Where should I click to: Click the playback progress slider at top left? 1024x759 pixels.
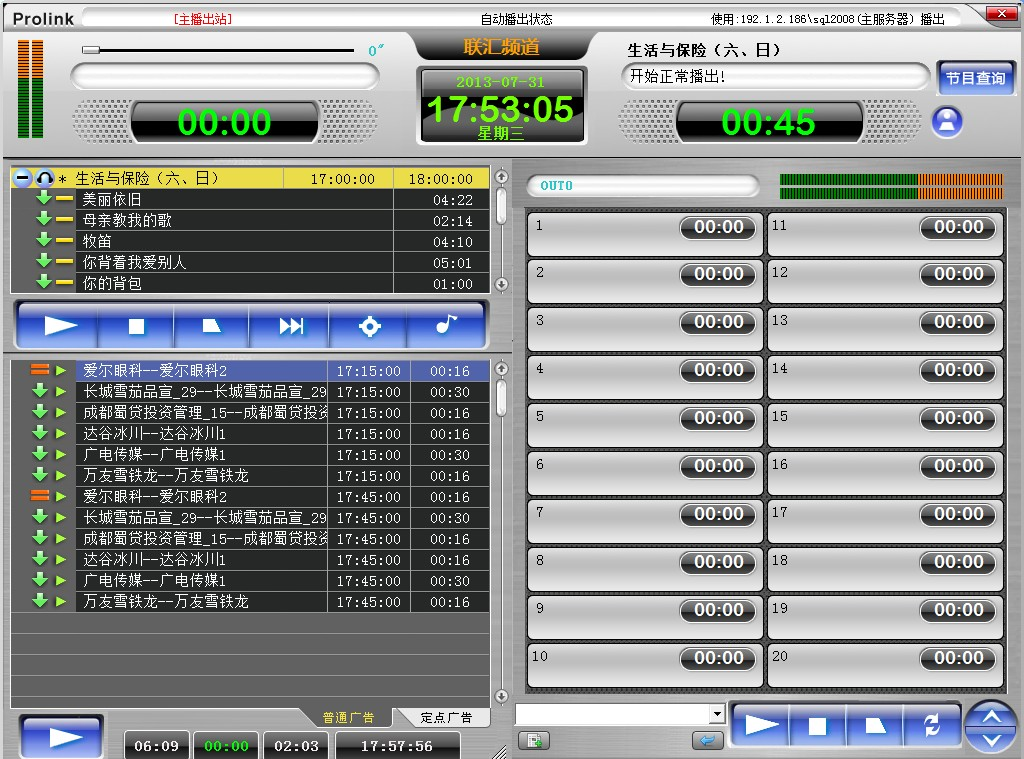coord(218,50)
